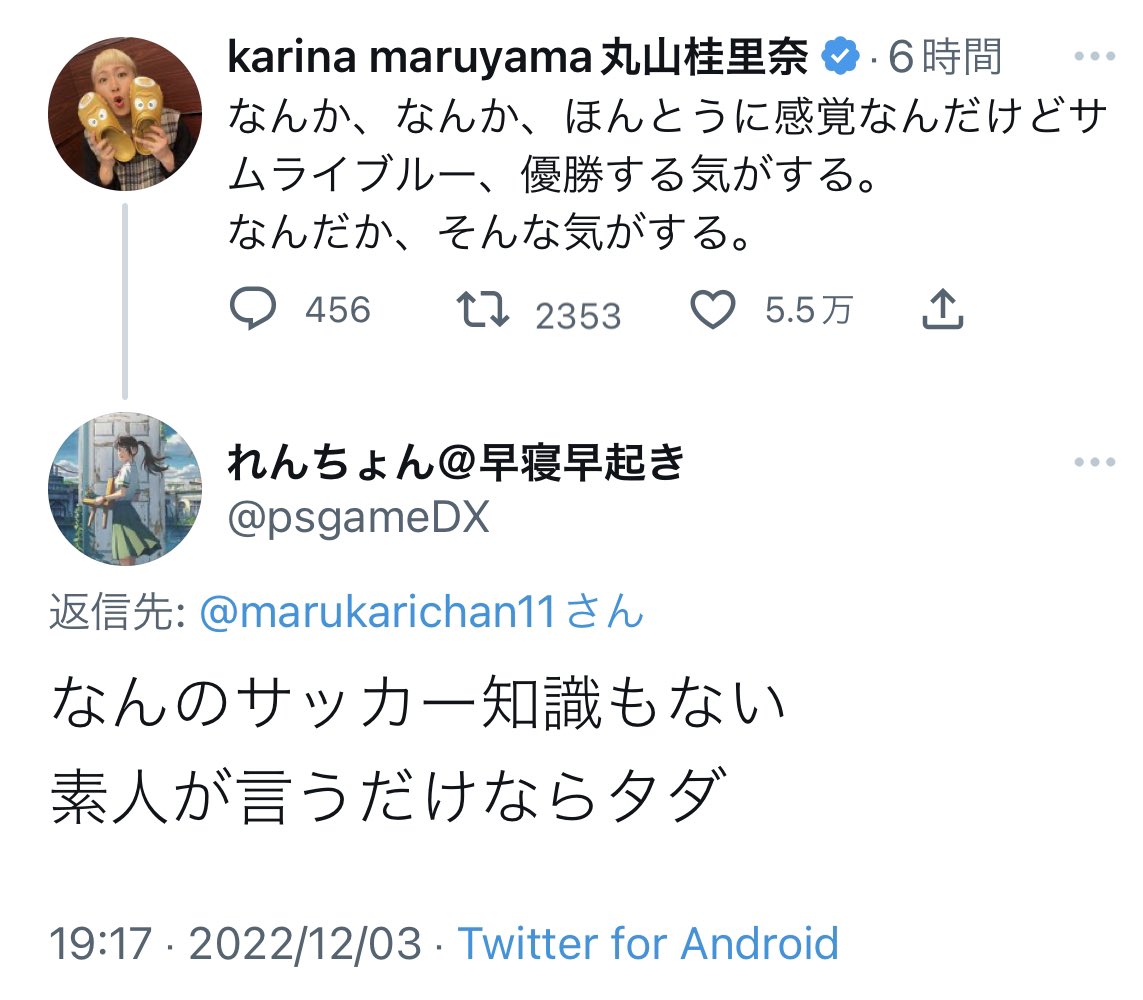Open more options on karina maruyama tweet

[1094, 56]
